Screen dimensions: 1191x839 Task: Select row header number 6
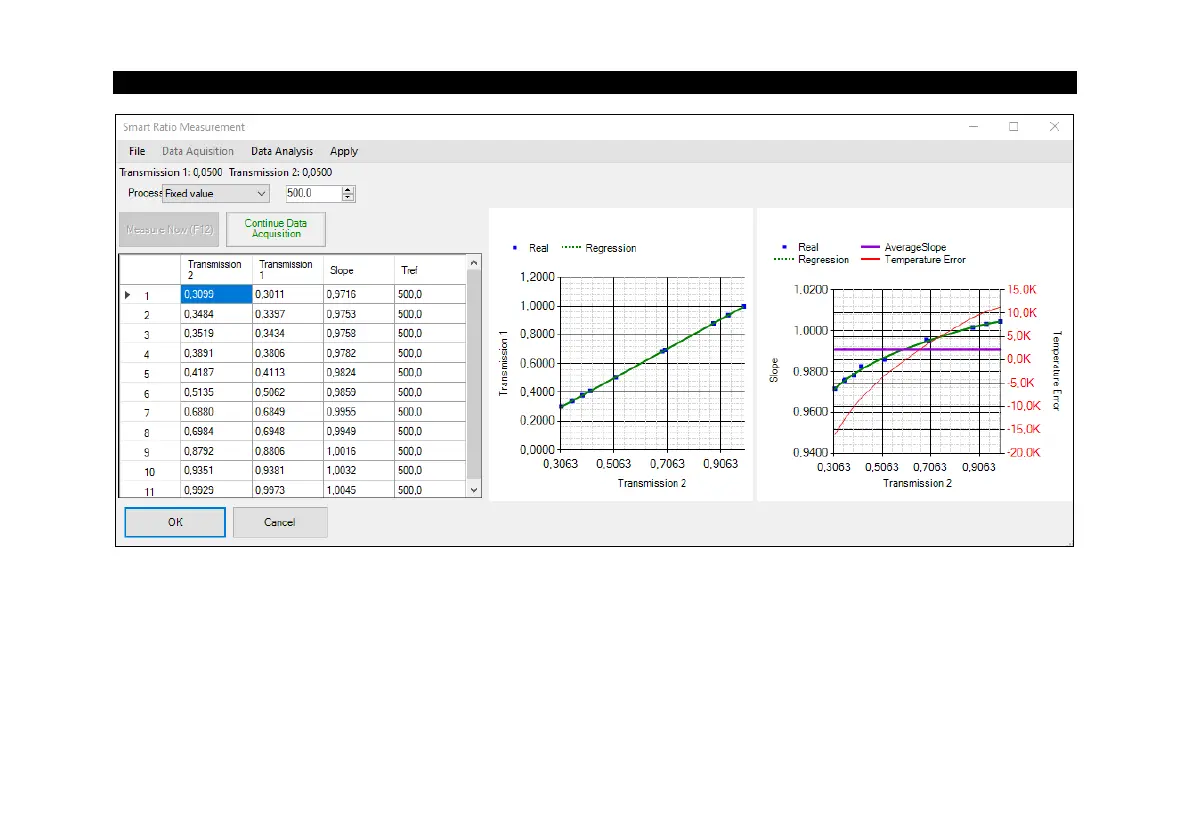150,393
